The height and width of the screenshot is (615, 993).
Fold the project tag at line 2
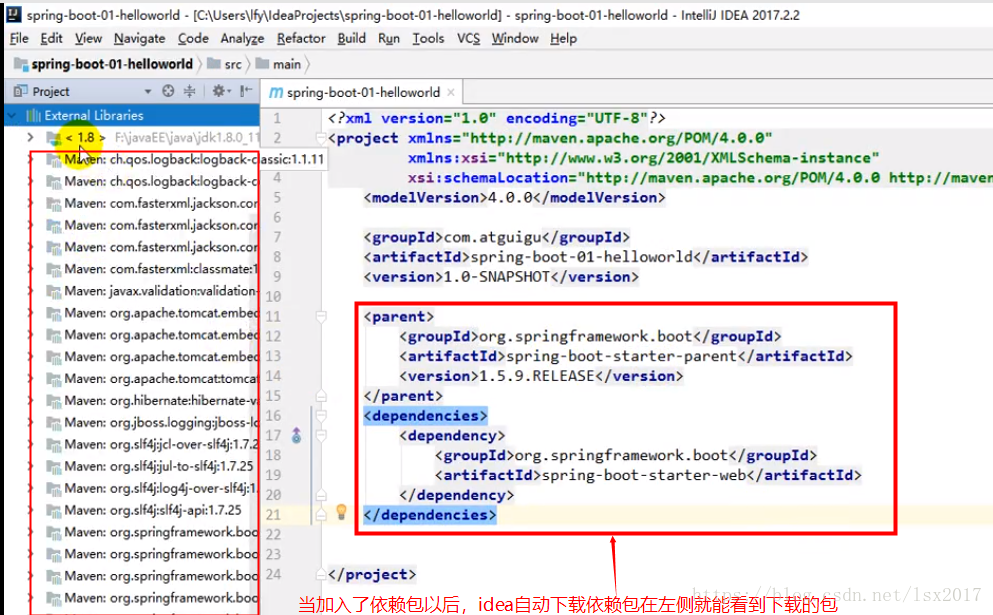[321, 137]
